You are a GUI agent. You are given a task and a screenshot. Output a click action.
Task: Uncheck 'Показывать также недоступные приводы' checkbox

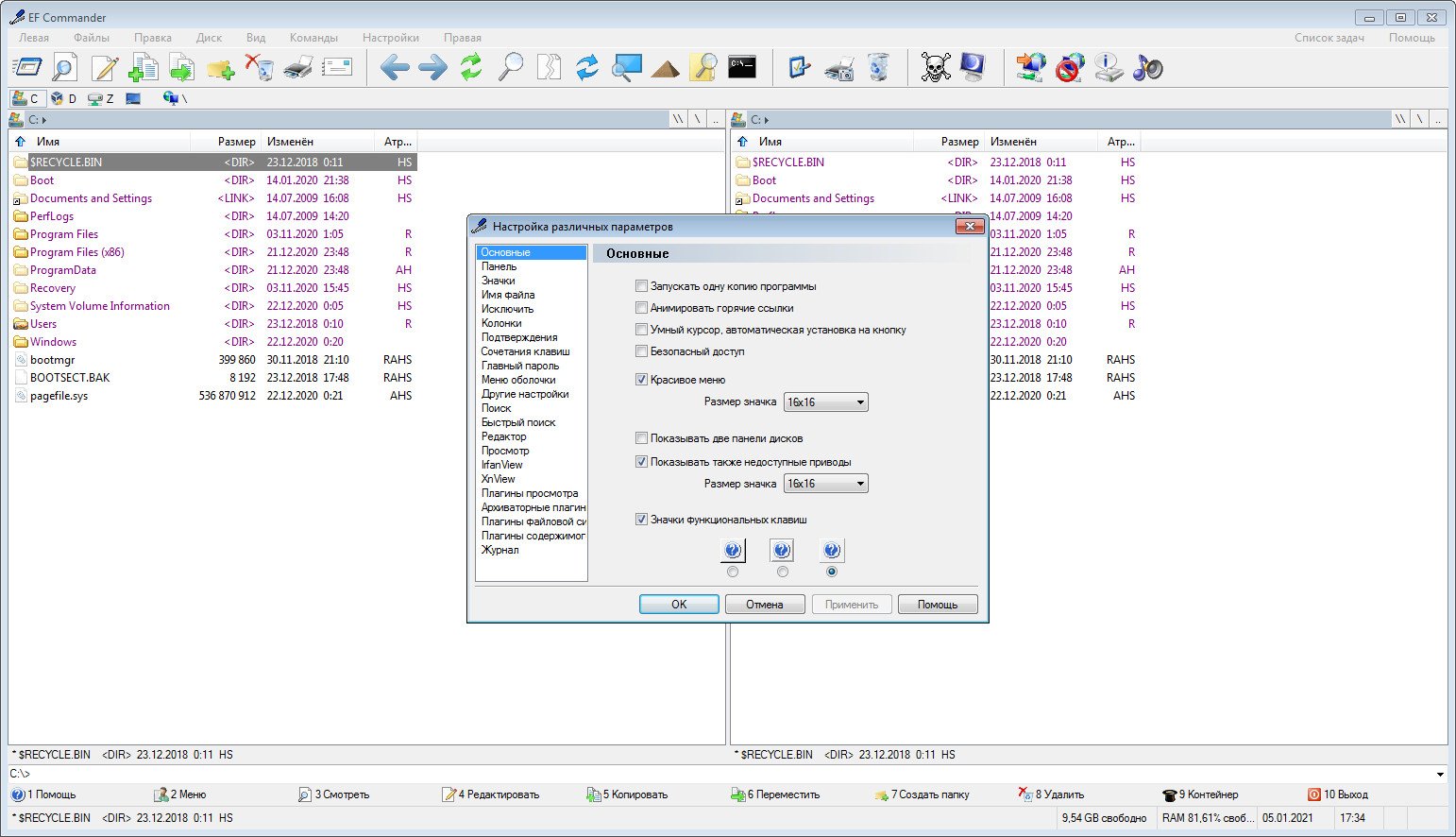(x=642, y=462)
